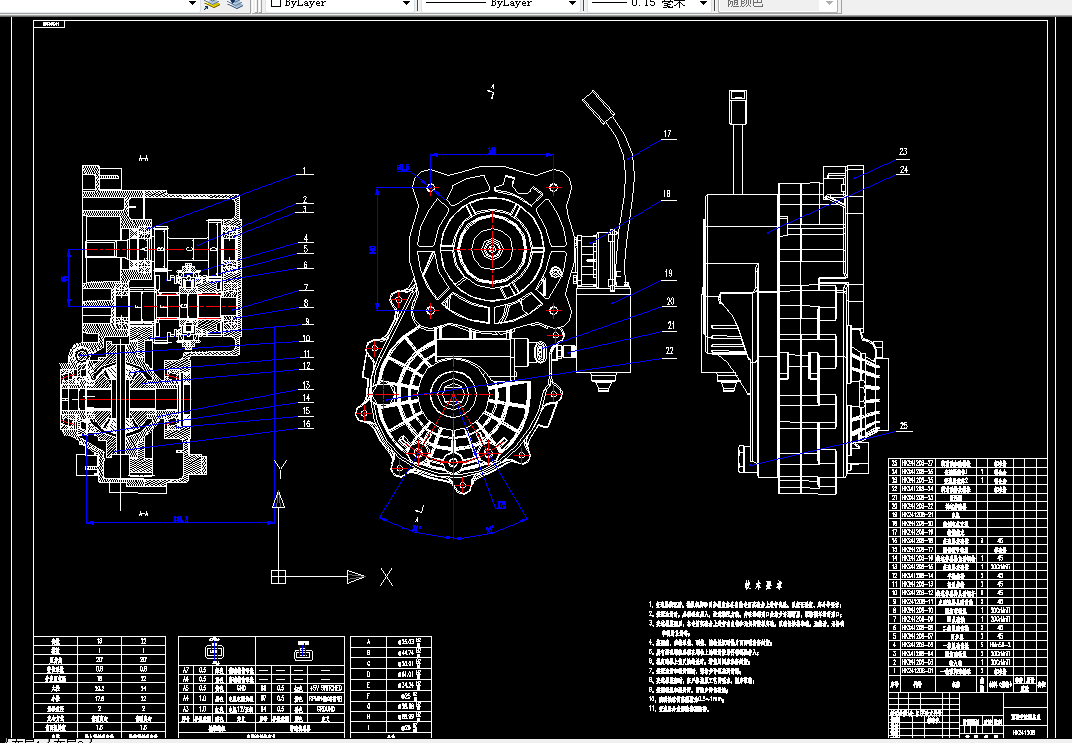Select row letter D in tolerance table
1072x743 pixels.
pyautogui.click(x=368, y=674)
